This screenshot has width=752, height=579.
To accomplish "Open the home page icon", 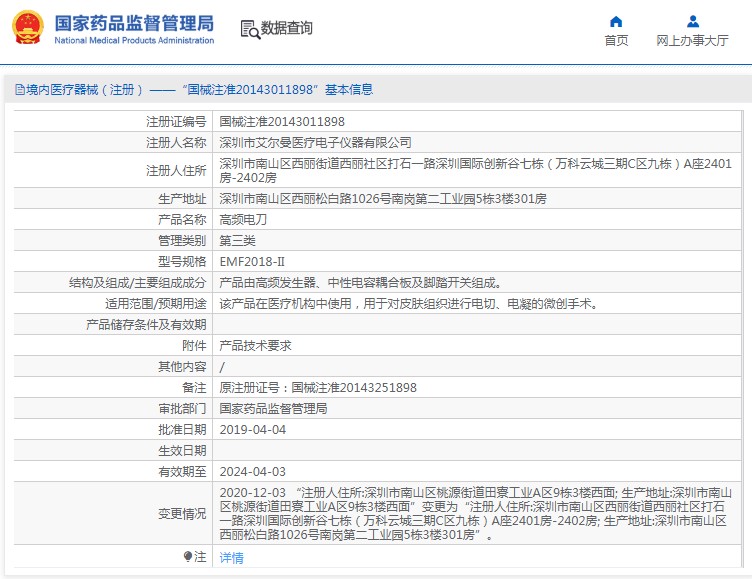I will pos(616,22).
